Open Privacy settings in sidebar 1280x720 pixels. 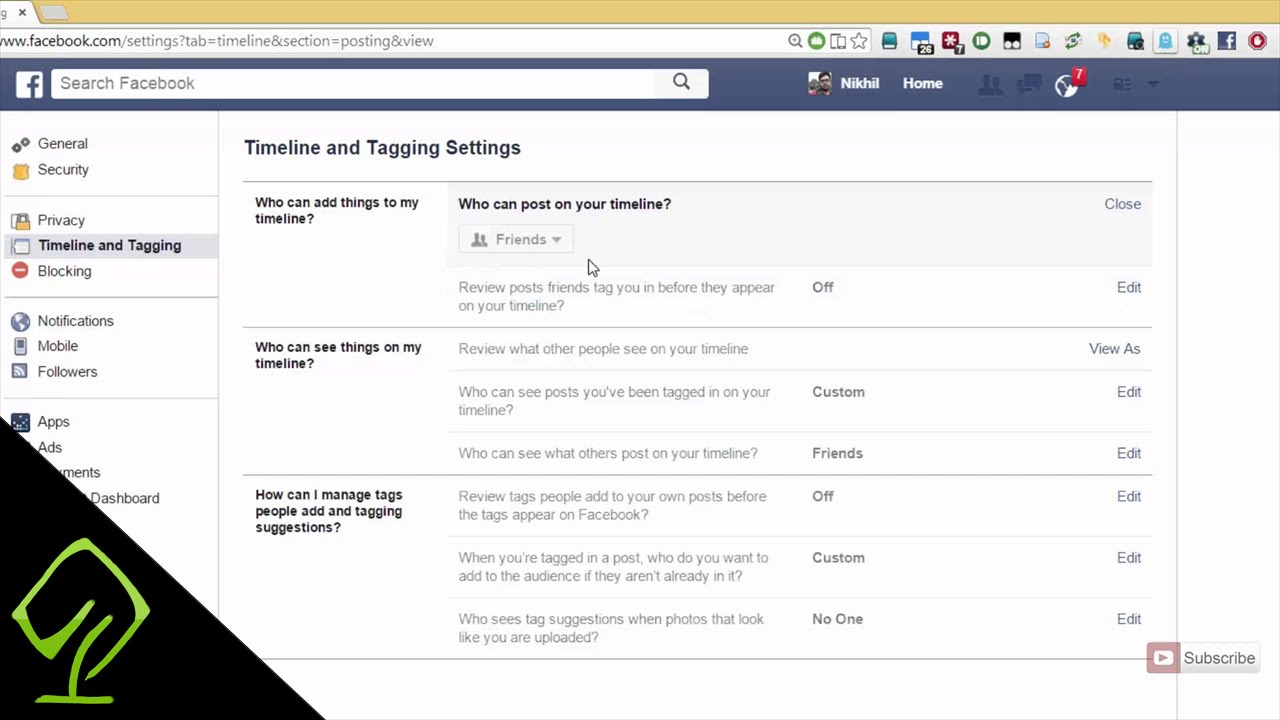(x=61, y=220)
